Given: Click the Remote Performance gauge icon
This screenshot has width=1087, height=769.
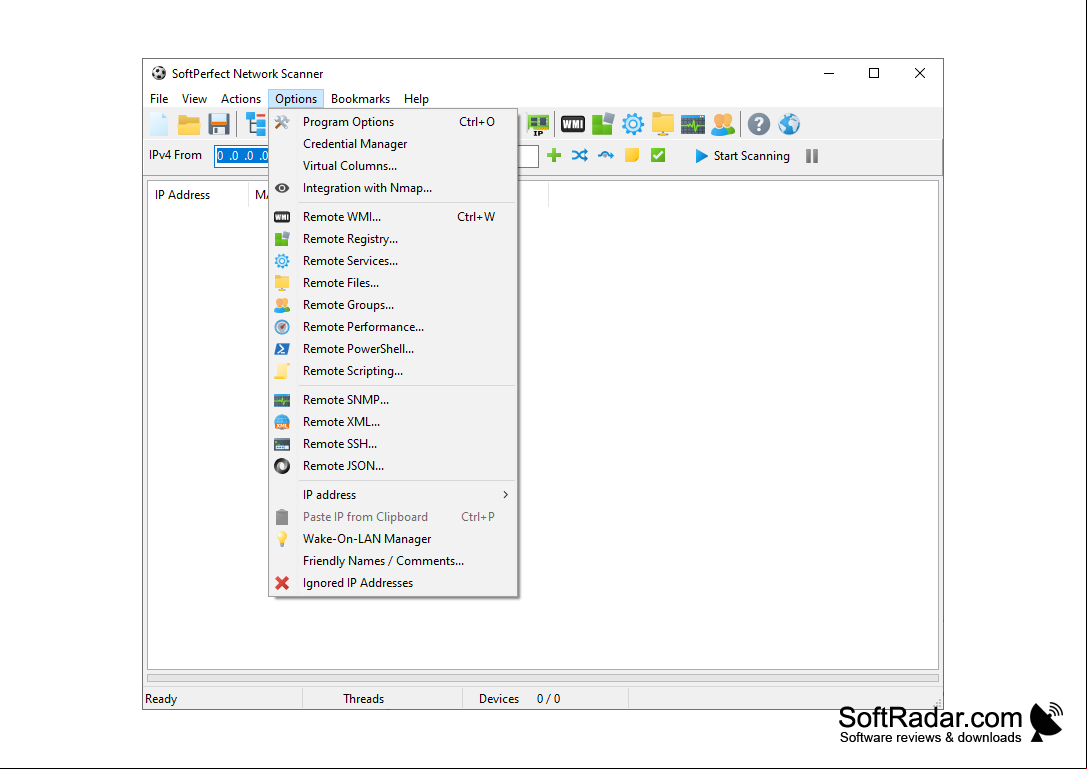Looking at the screenshot, I should pos(282,327).
